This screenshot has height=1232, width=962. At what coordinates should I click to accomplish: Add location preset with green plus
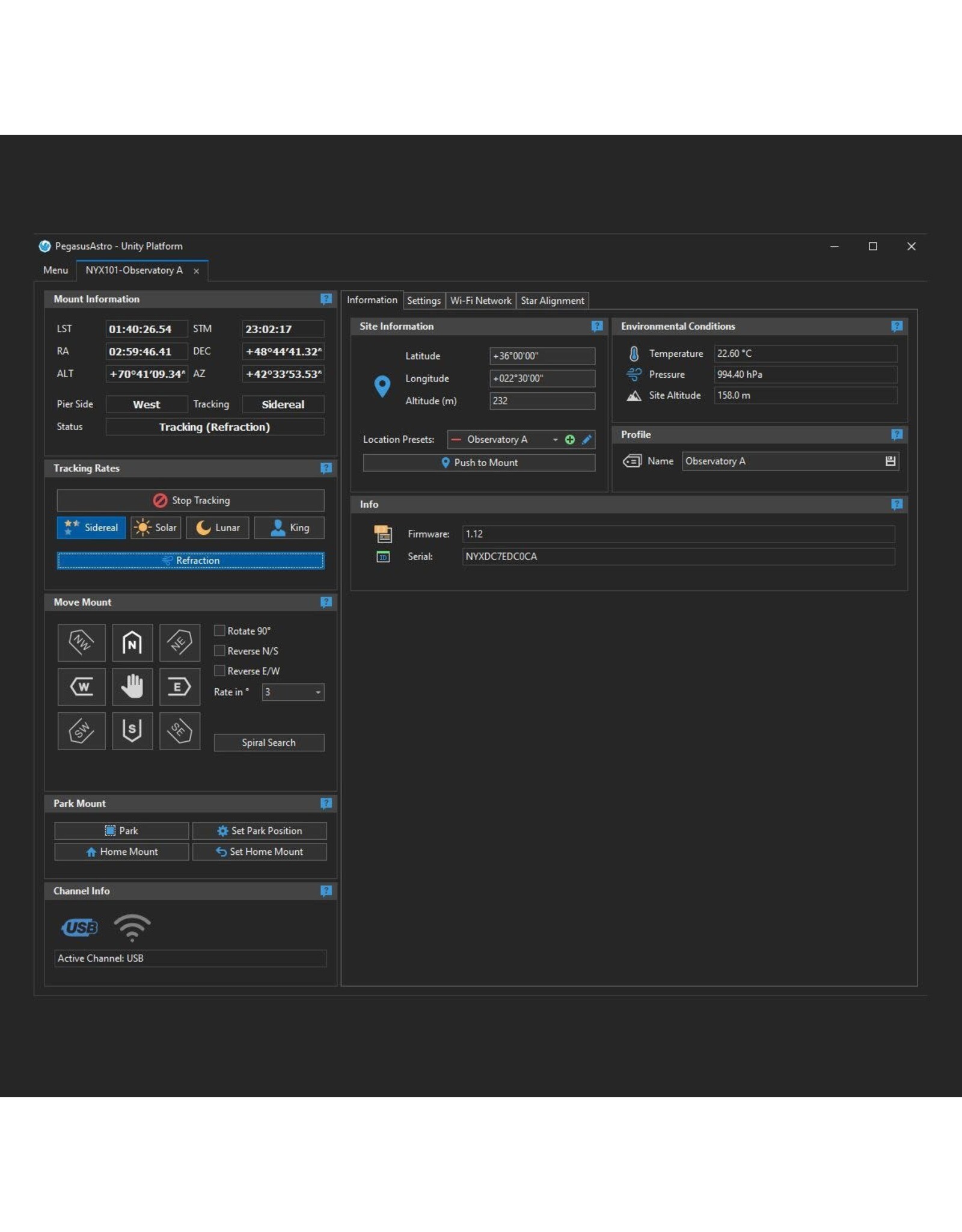coord(570,440)
